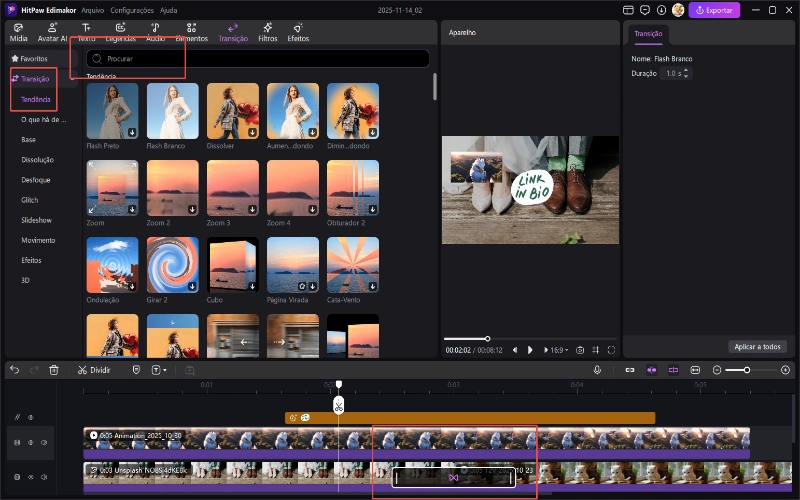Open the crop tool under the preview
This screenshot has height=500, width=800.
pos(595,350)
